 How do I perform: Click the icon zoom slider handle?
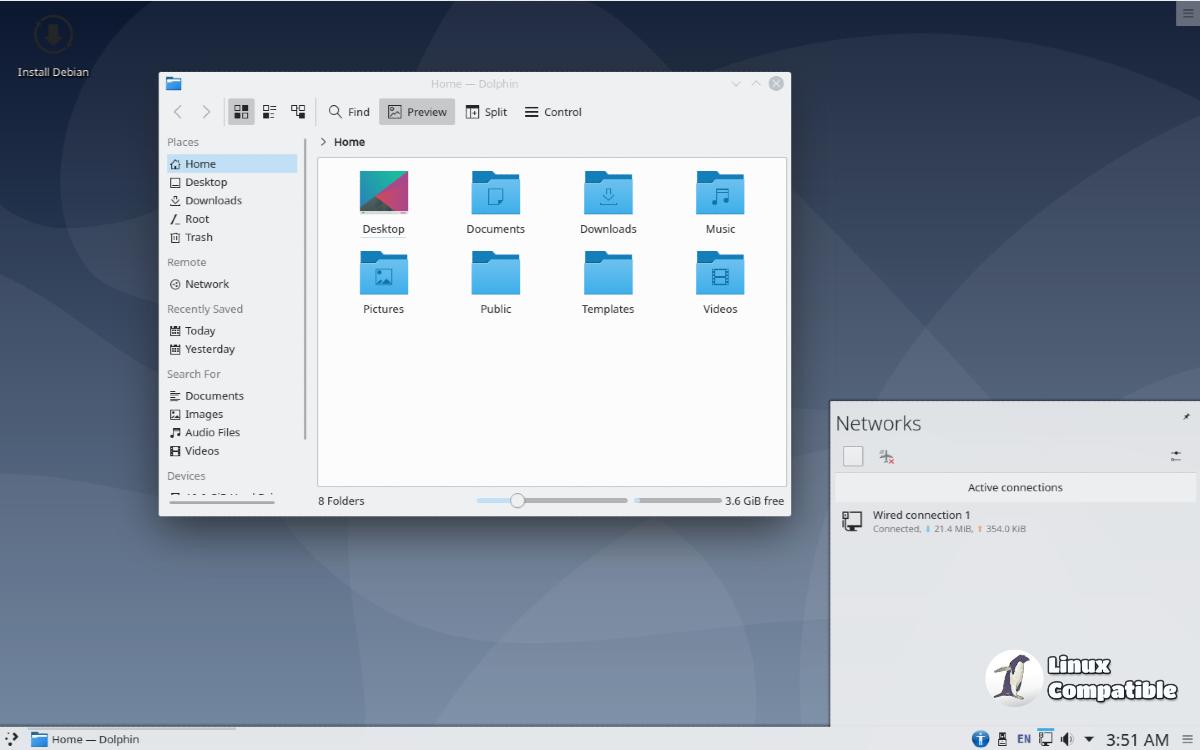click(517, 501)
